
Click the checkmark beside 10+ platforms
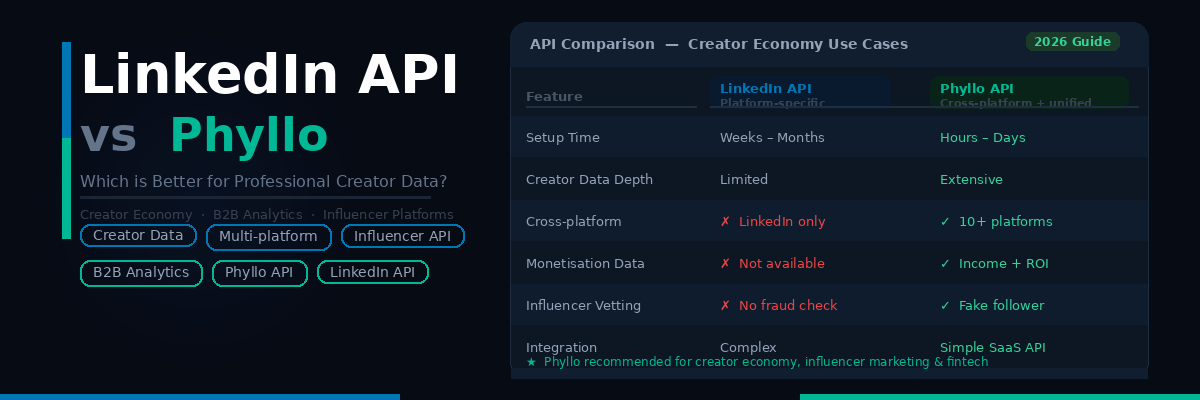945,221
